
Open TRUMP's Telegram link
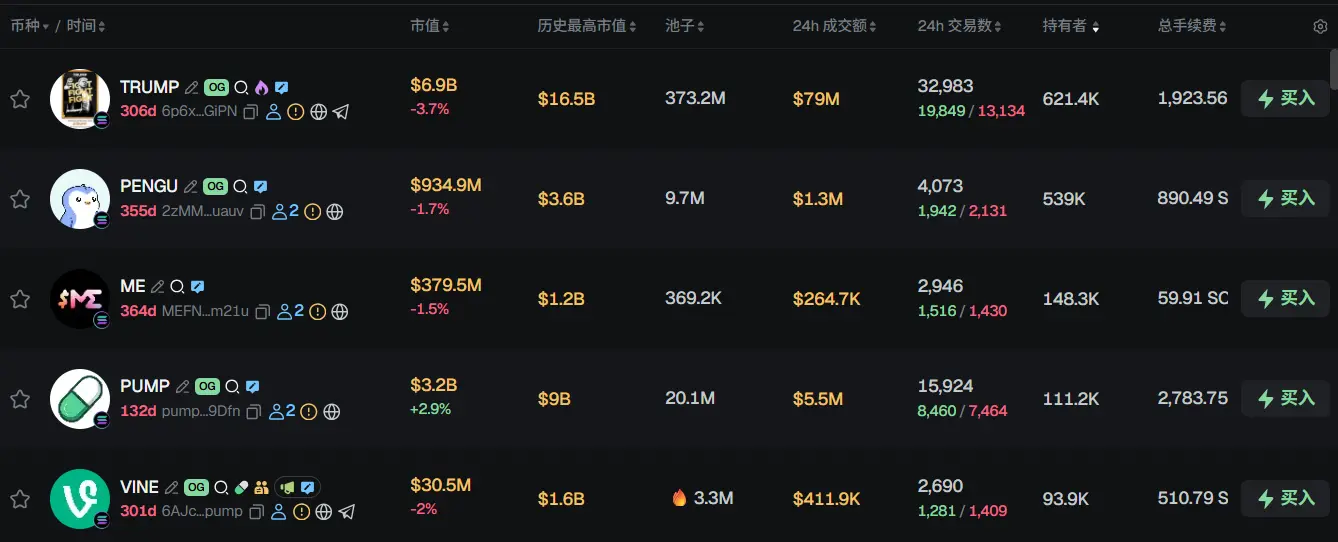coord(341,112)
